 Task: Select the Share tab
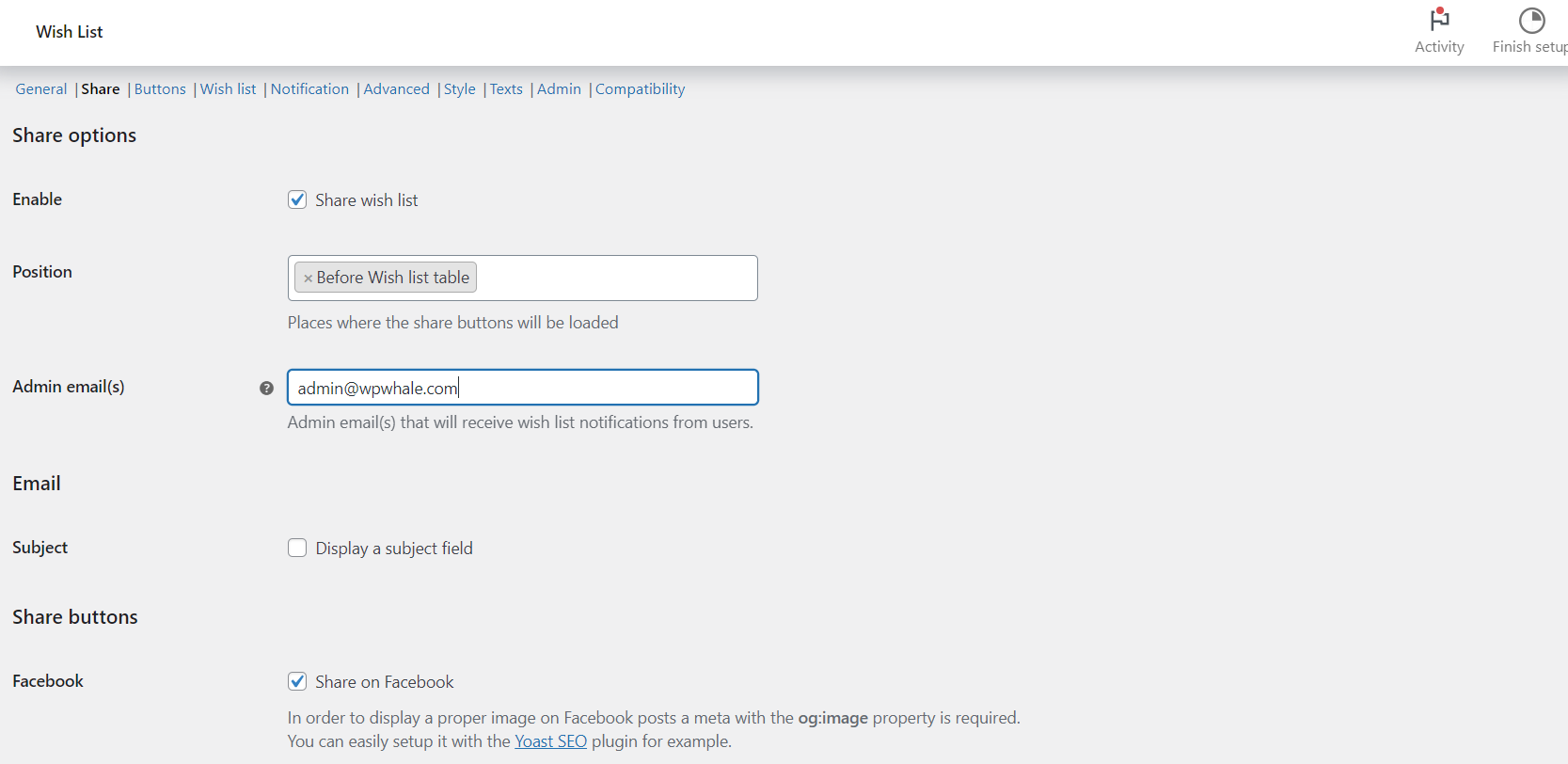click(x=100, y=88)
